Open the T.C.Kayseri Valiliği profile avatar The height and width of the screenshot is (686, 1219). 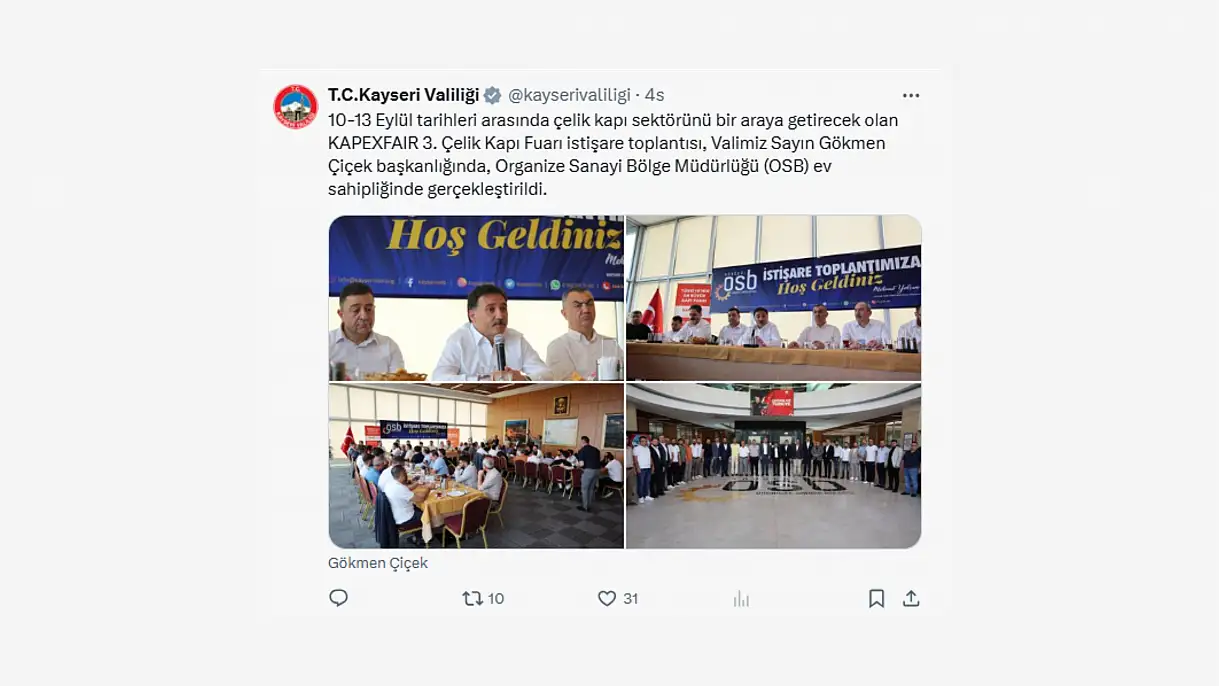point(295,106)
